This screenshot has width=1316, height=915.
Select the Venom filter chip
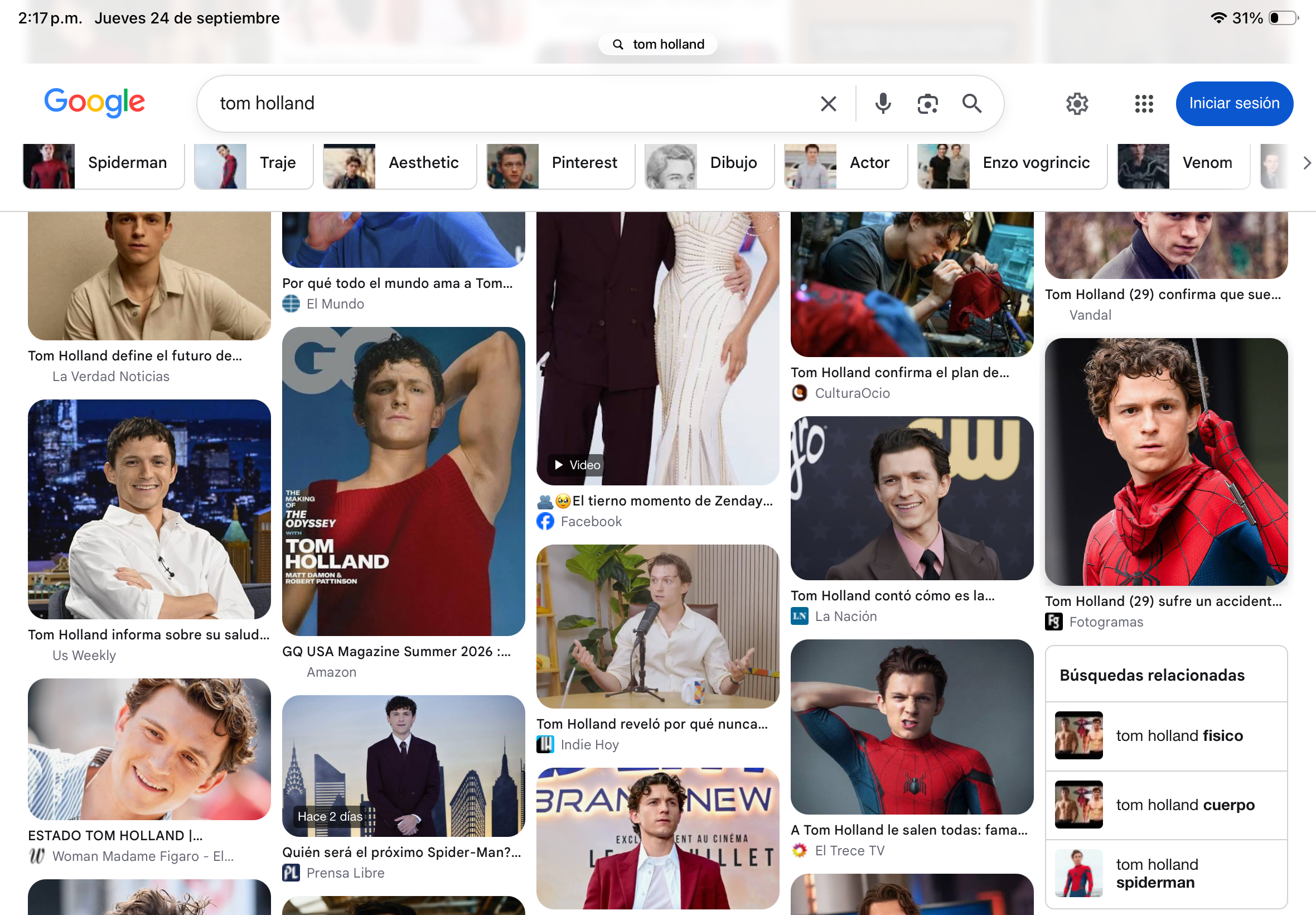[x=1184, y=166]
